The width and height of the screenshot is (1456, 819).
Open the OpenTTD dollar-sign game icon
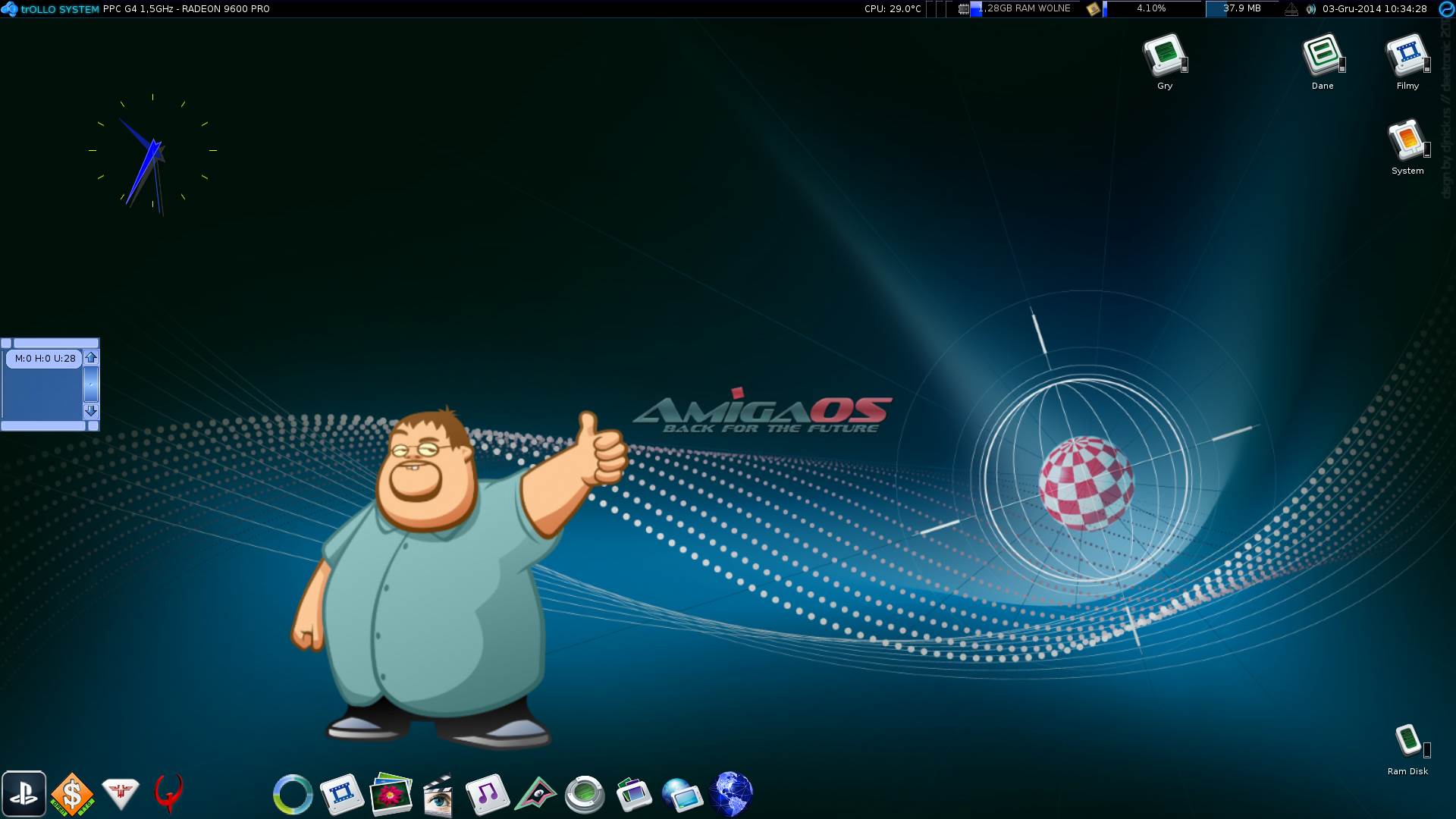coord(72,794)
